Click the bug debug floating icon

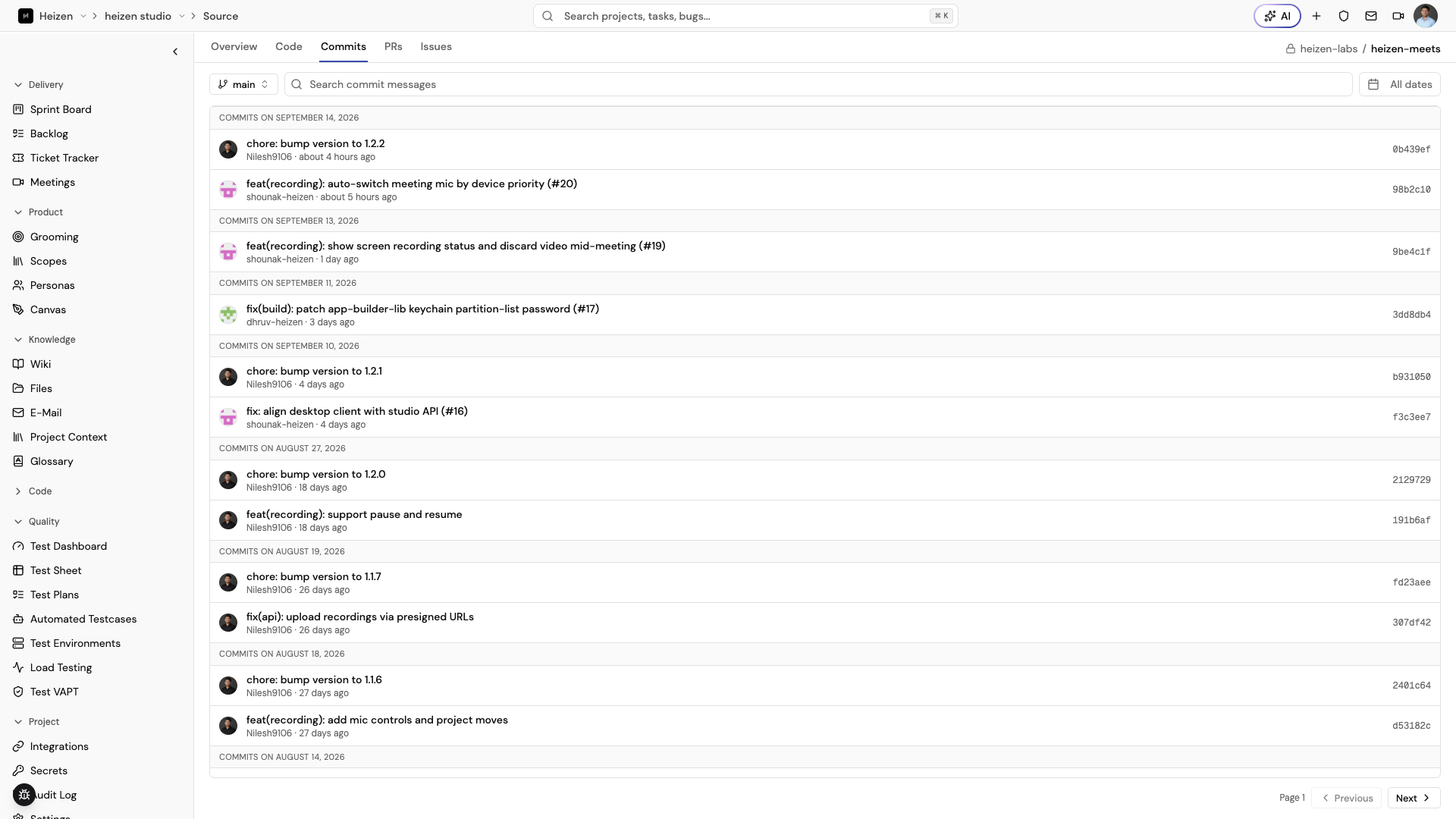[24, 795]
